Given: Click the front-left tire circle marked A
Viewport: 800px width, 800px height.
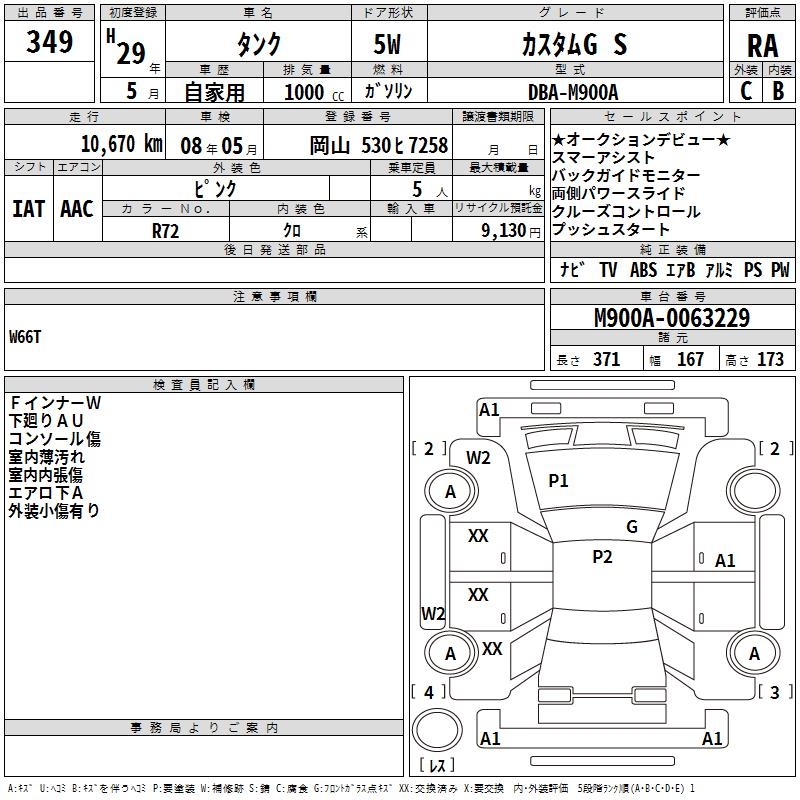Looking at the screenshot, I should click(x=451, y=491).
